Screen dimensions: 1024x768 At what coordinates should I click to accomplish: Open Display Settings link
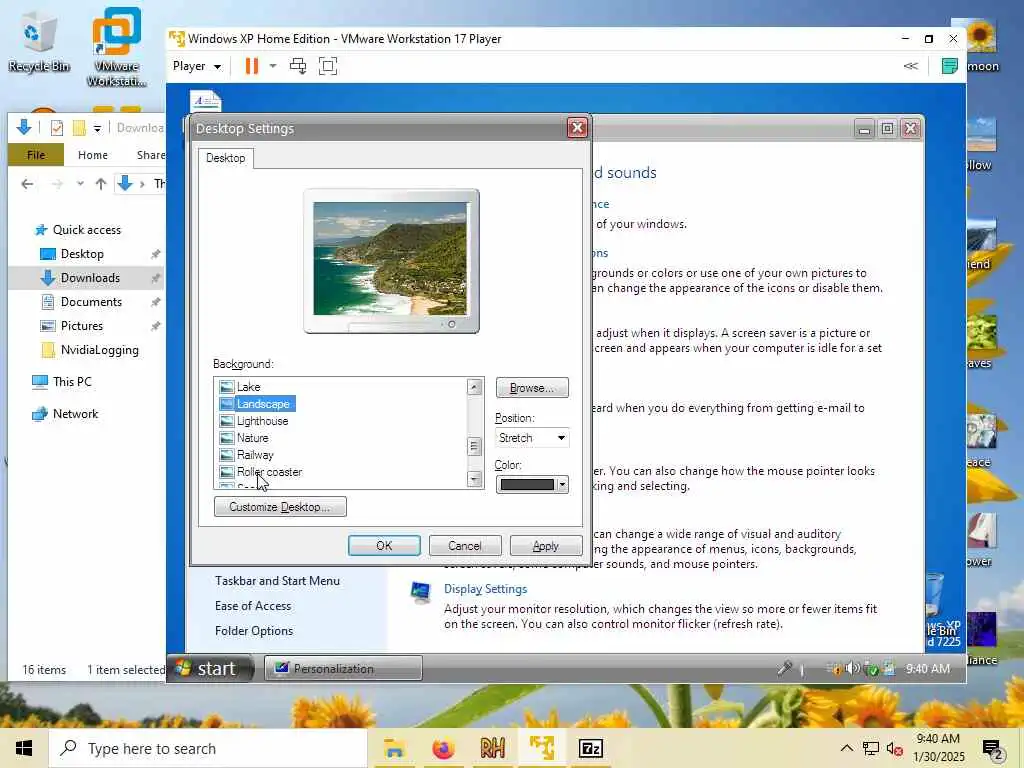point(485,589)
